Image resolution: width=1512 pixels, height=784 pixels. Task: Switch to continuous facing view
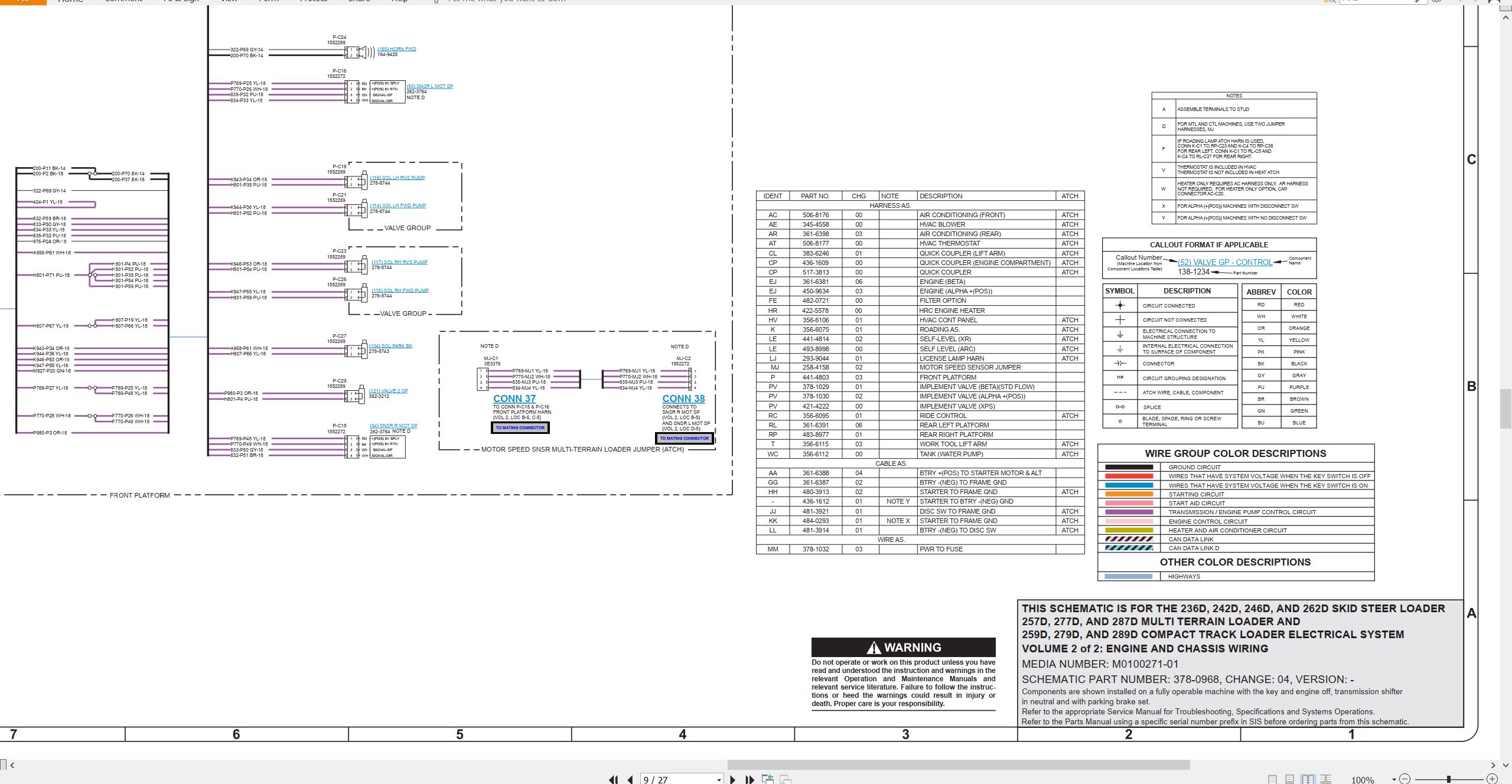point(1326,779)
